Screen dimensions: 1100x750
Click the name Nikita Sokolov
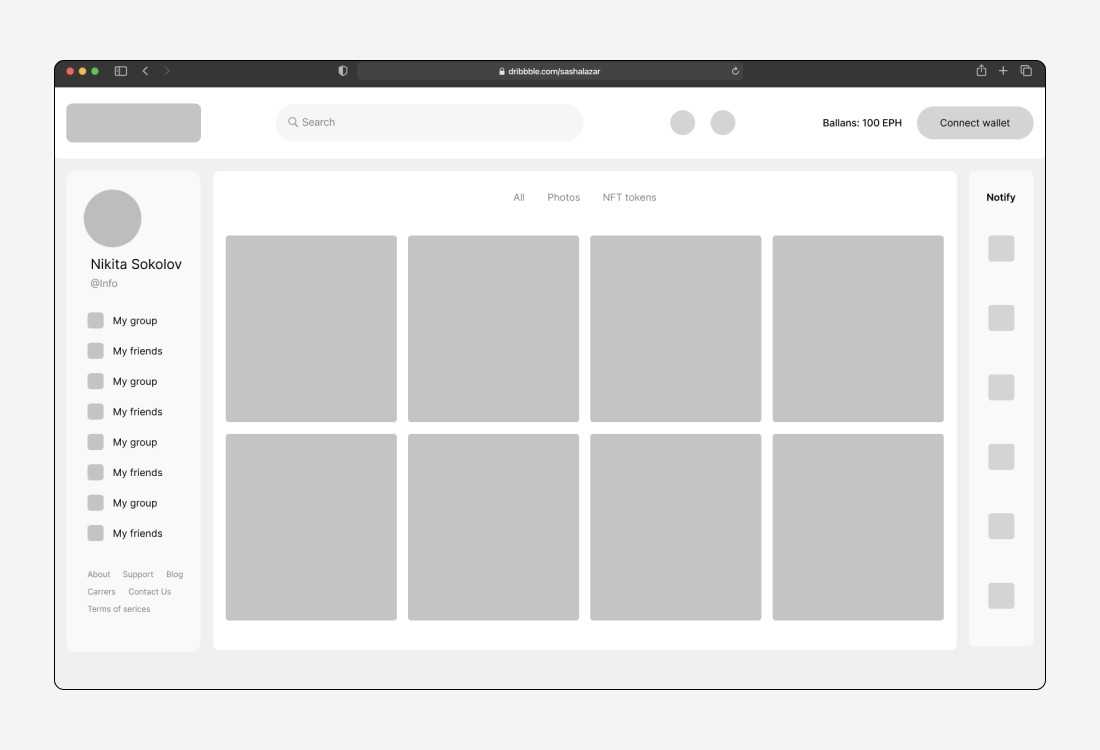click(136, 264)
